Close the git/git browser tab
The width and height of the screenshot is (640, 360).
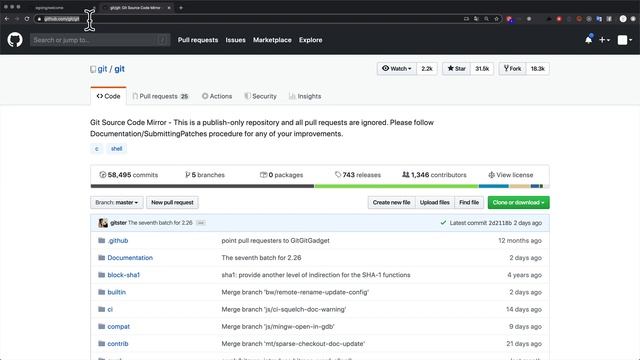[x=169, y=8]
